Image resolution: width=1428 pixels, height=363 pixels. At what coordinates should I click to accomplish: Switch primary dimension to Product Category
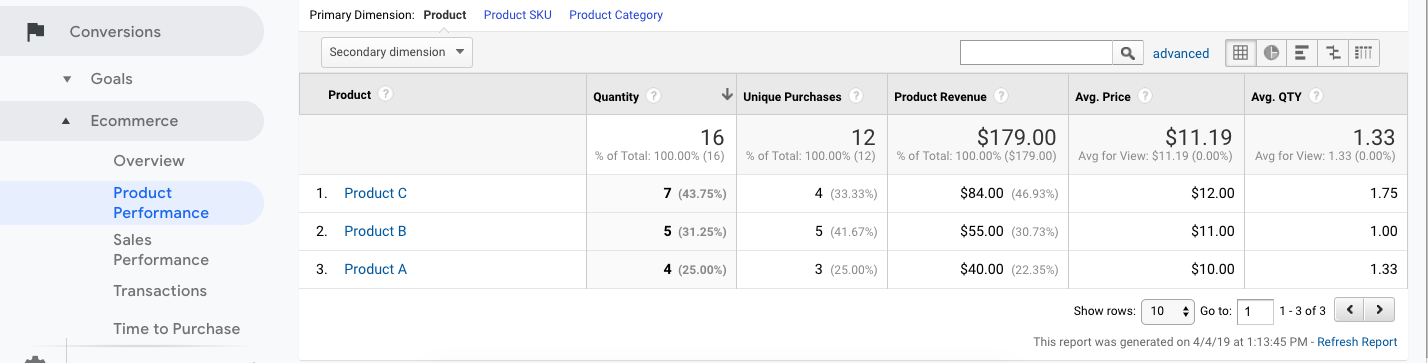click(616, 15)
